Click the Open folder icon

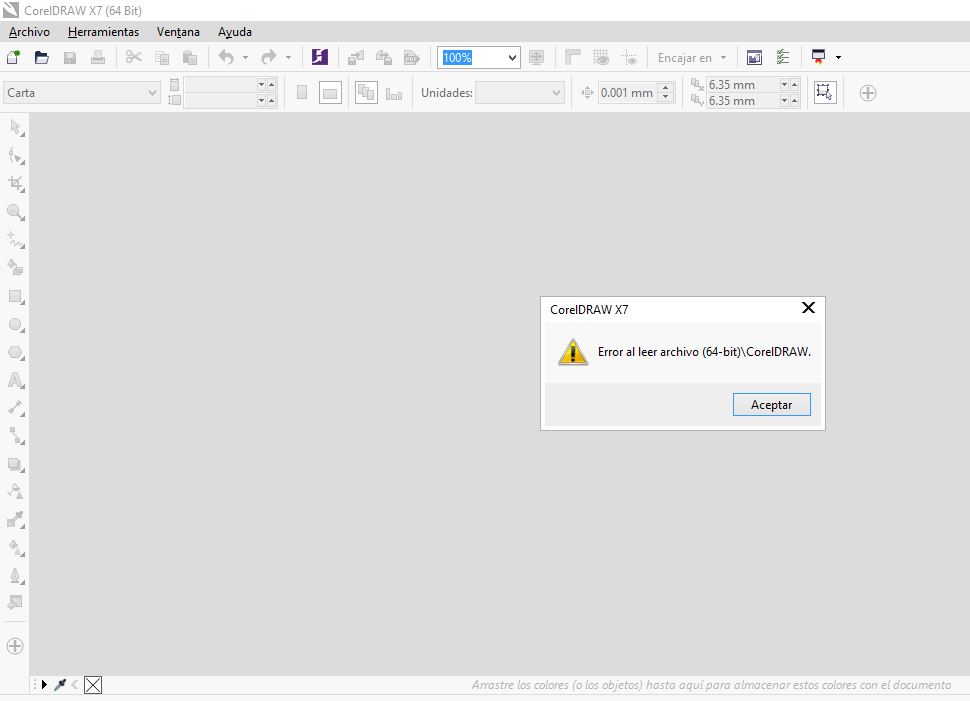pos(41,58)
